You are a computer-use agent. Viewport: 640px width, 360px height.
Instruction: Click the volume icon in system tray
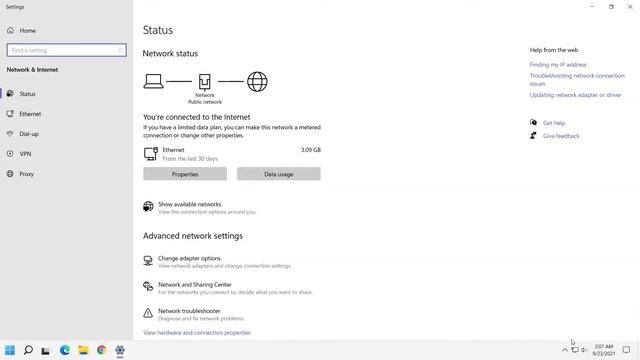pos(584,350)
